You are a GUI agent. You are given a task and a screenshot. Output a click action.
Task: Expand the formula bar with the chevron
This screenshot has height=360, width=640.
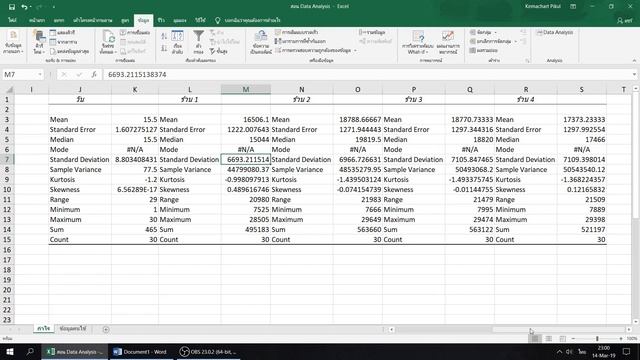coord(634,74)
